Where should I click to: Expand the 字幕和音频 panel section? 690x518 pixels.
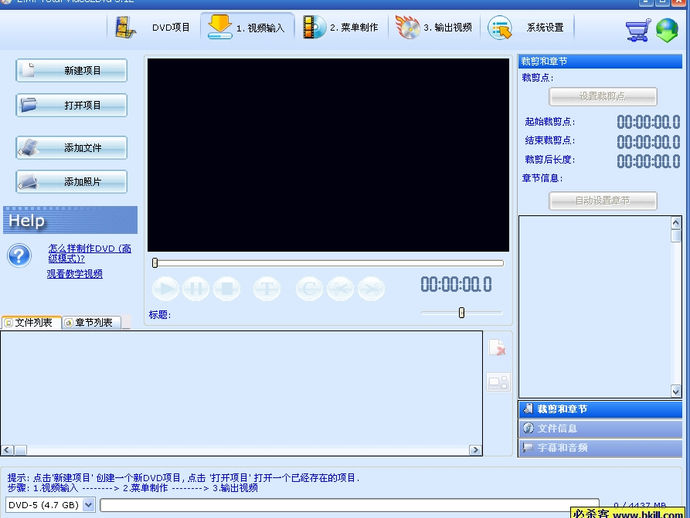click(600, 448)
